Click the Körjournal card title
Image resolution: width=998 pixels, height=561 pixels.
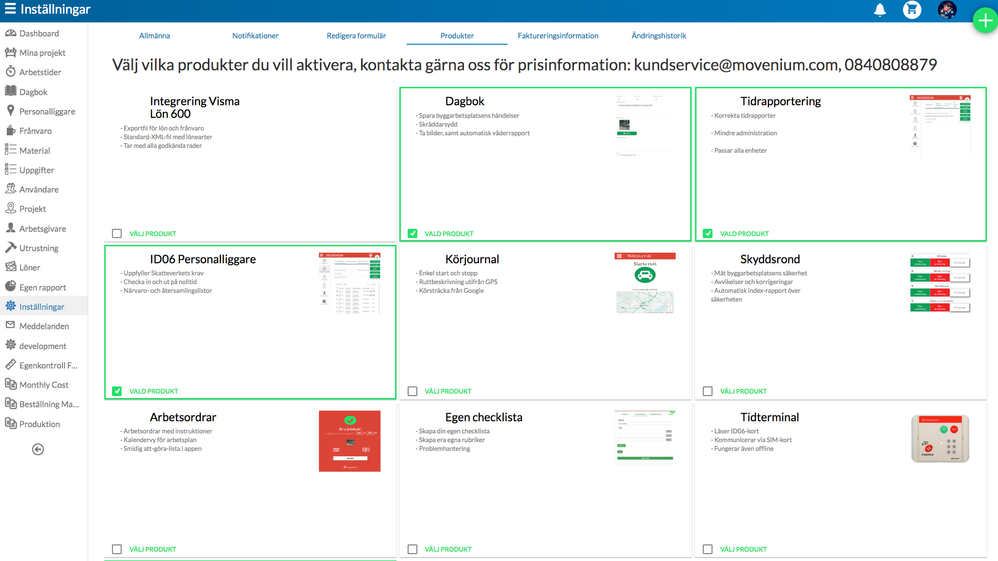[x=472, y=259]
